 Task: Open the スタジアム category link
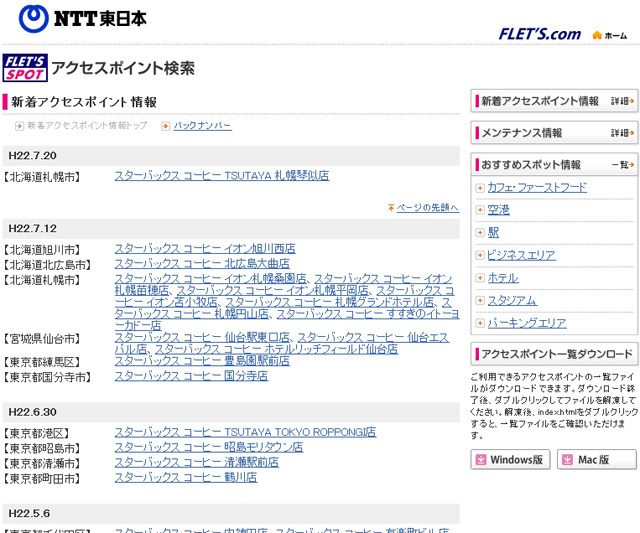click(512, 300)
